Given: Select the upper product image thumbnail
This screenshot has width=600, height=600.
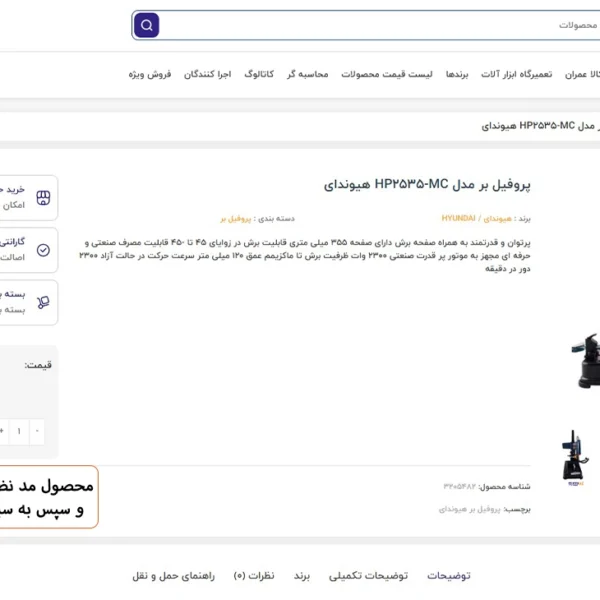Looking at the screenshot, I should (x=585, y=361).
